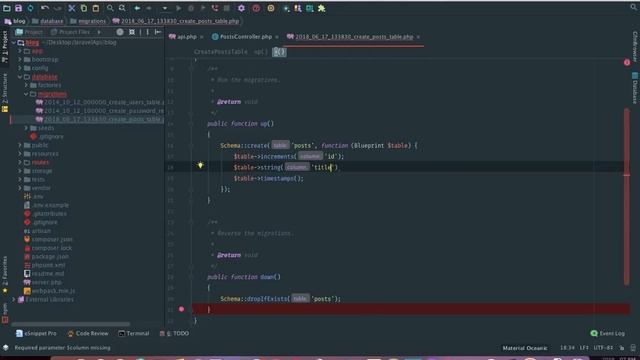This screenshot has width=640, height=360.
Task: Open create_users_table migration file
Action: [x=100, y=102]
